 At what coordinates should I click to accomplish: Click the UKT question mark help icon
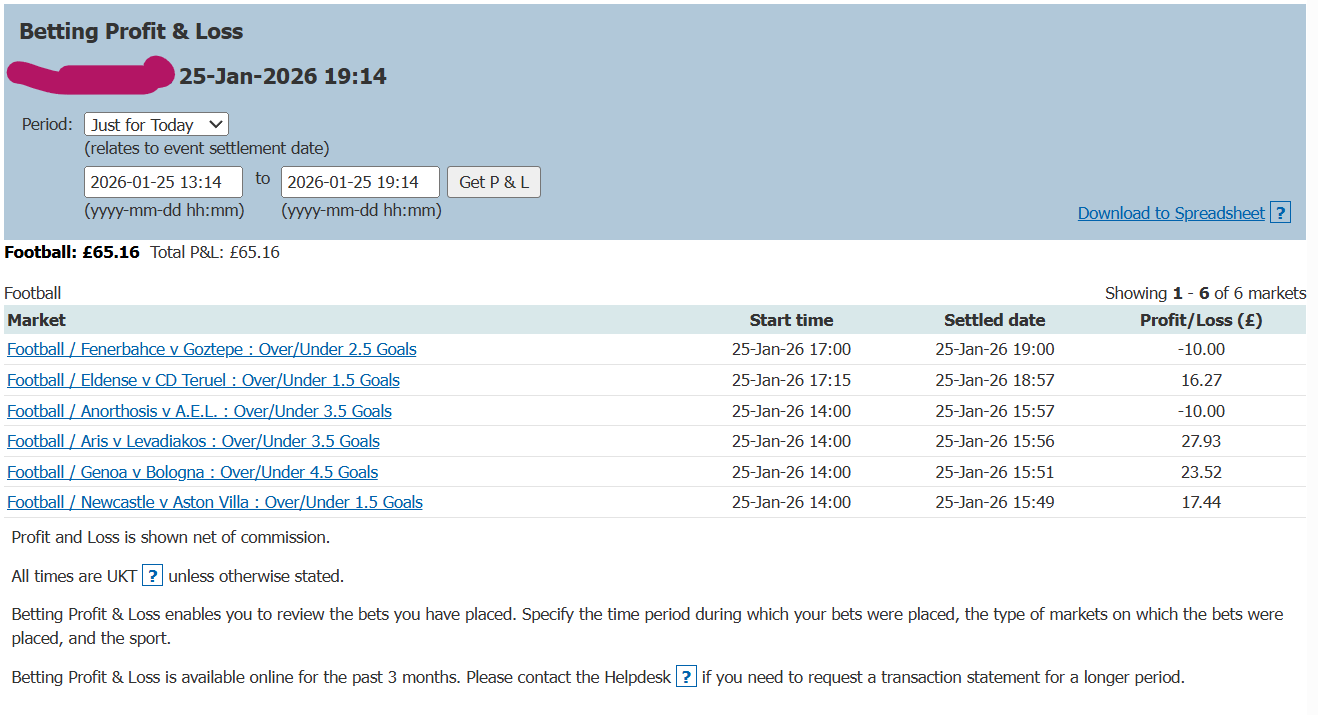(x=152, y=575)
